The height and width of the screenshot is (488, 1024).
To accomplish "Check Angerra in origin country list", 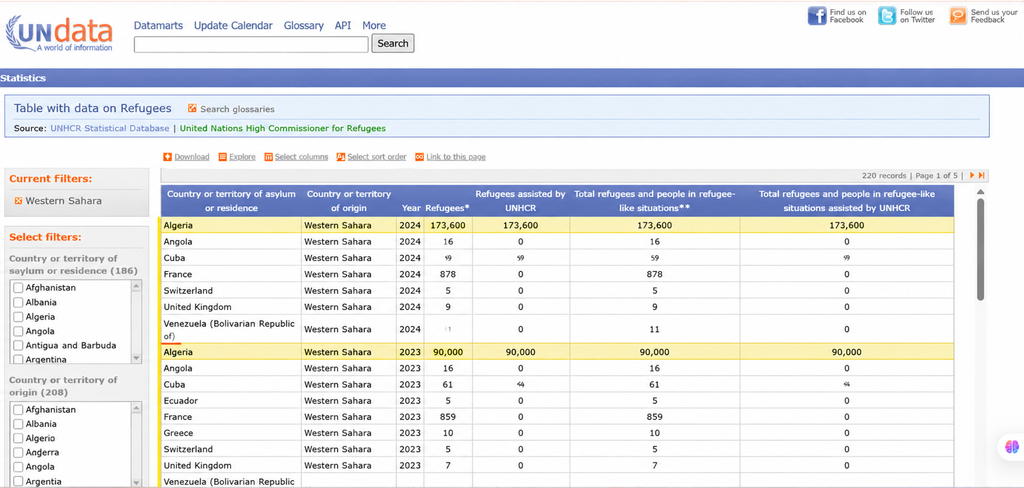I will (x=18, y=453).
